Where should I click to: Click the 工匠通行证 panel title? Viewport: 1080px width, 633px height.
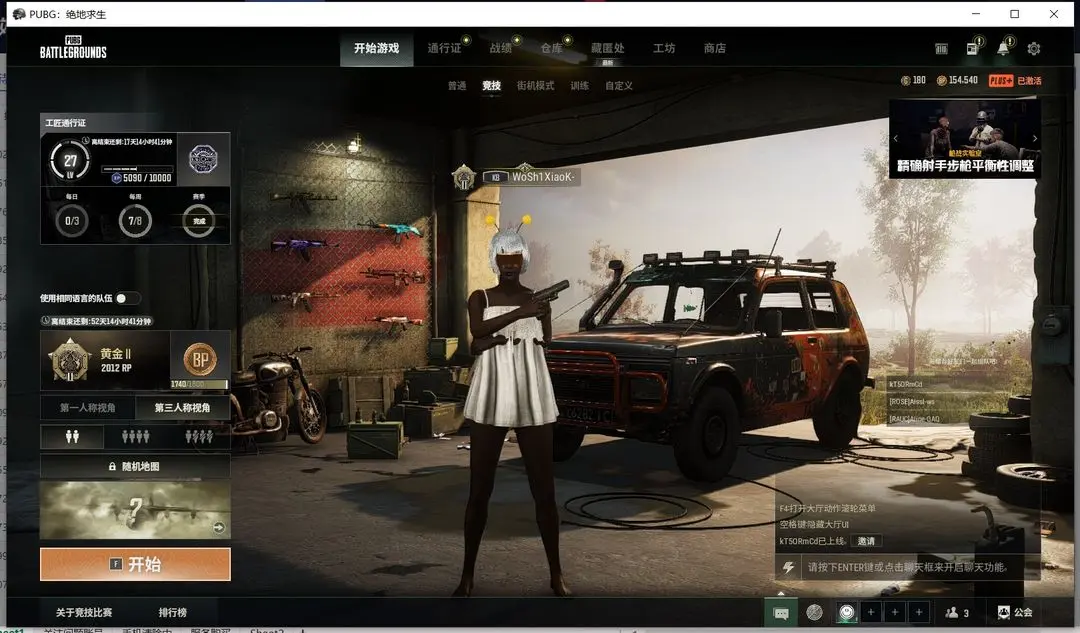click(65, 123)
